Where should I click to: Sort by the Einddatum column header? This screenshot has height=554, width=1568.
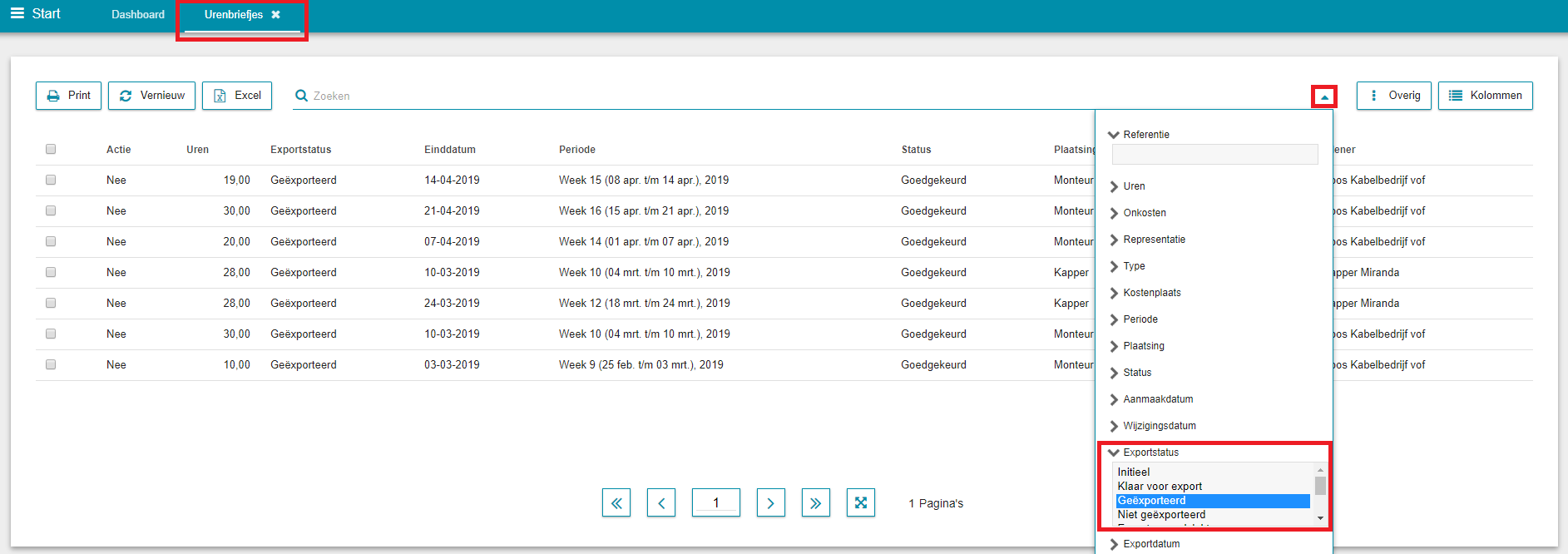point(450,150)
